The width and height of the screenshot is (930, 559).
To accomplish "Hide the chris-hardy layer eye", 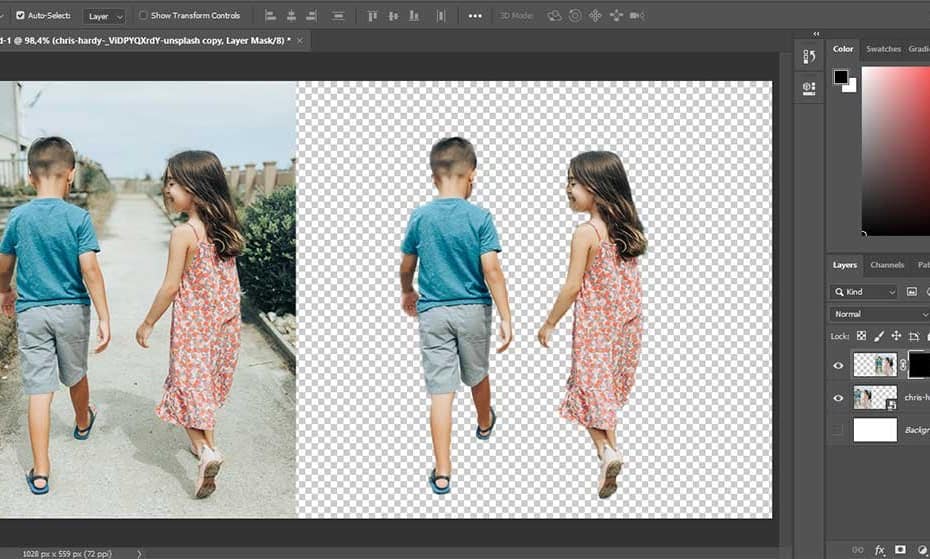I will [838, 398].
